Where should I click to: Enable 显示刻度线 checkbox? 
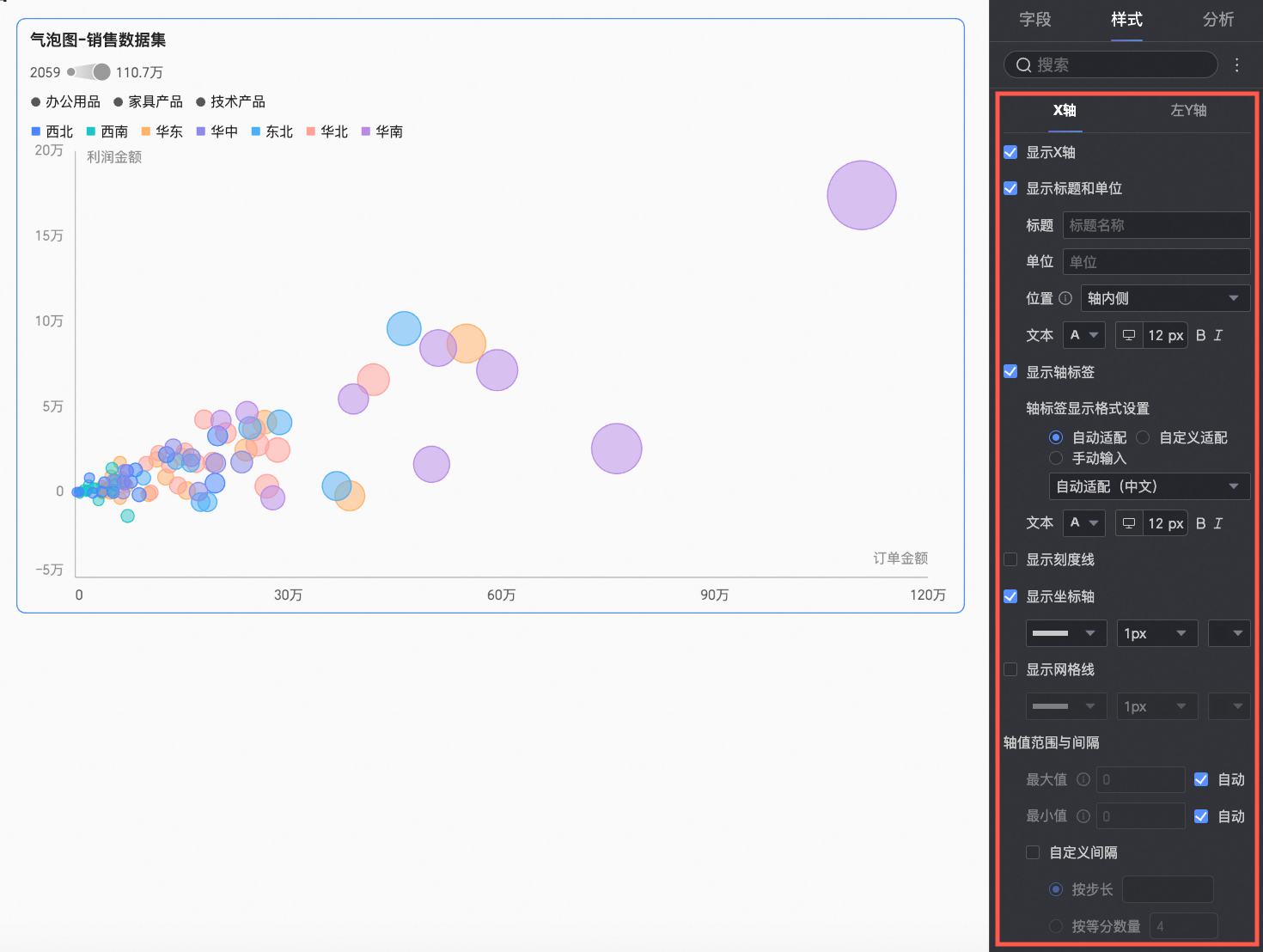point(1010,559)
